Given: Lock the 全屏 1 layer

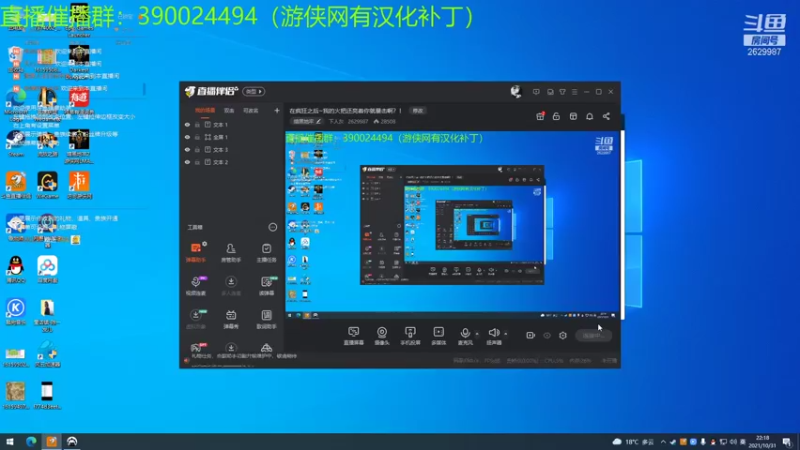Looking at the screenshot, I should tap(197, 137).
